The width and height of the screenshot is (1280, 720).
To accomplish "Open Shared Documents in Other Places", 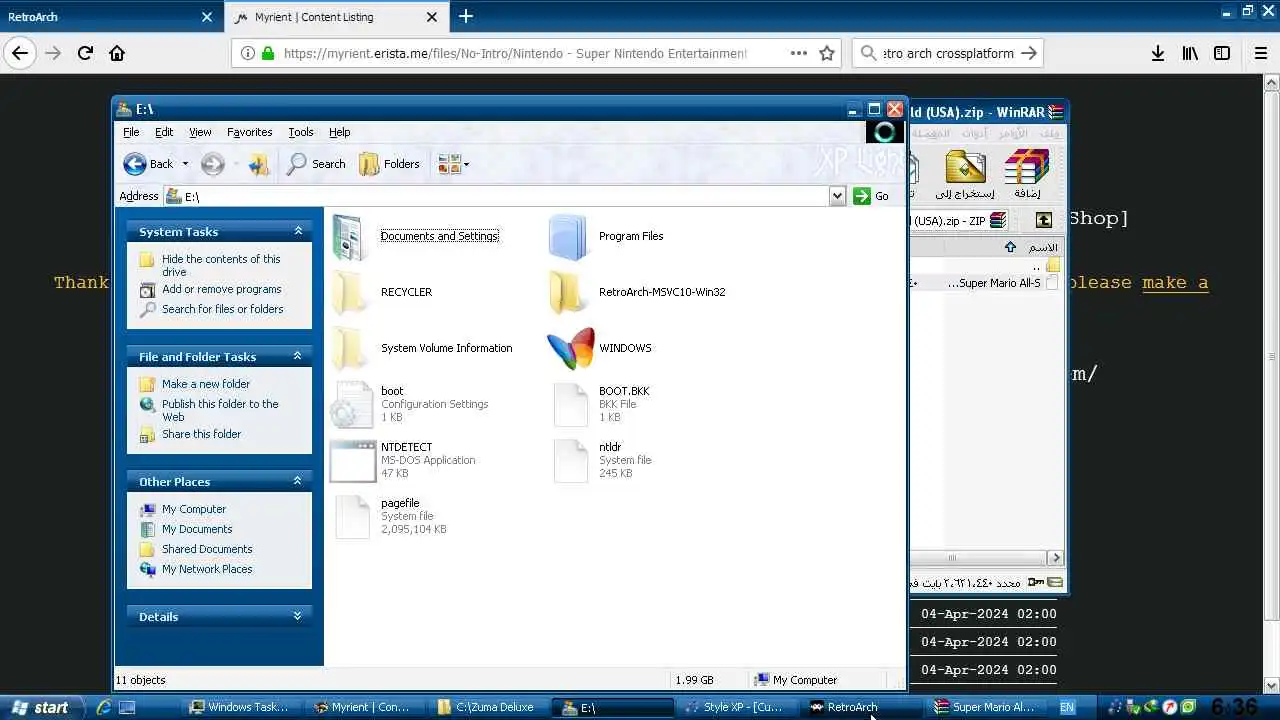I will pos(207,549).
